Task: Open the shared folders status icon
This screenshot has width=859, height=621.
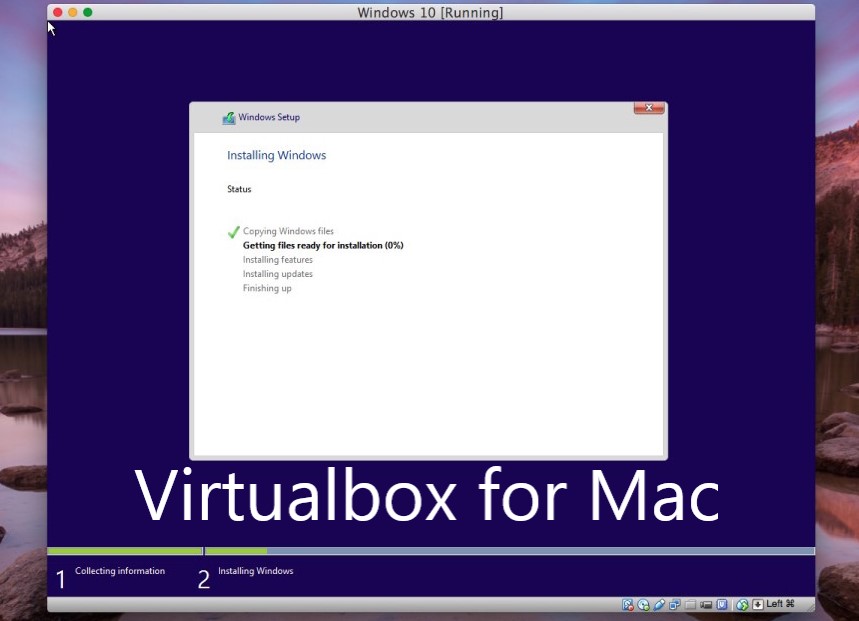Action: [690, 605]
